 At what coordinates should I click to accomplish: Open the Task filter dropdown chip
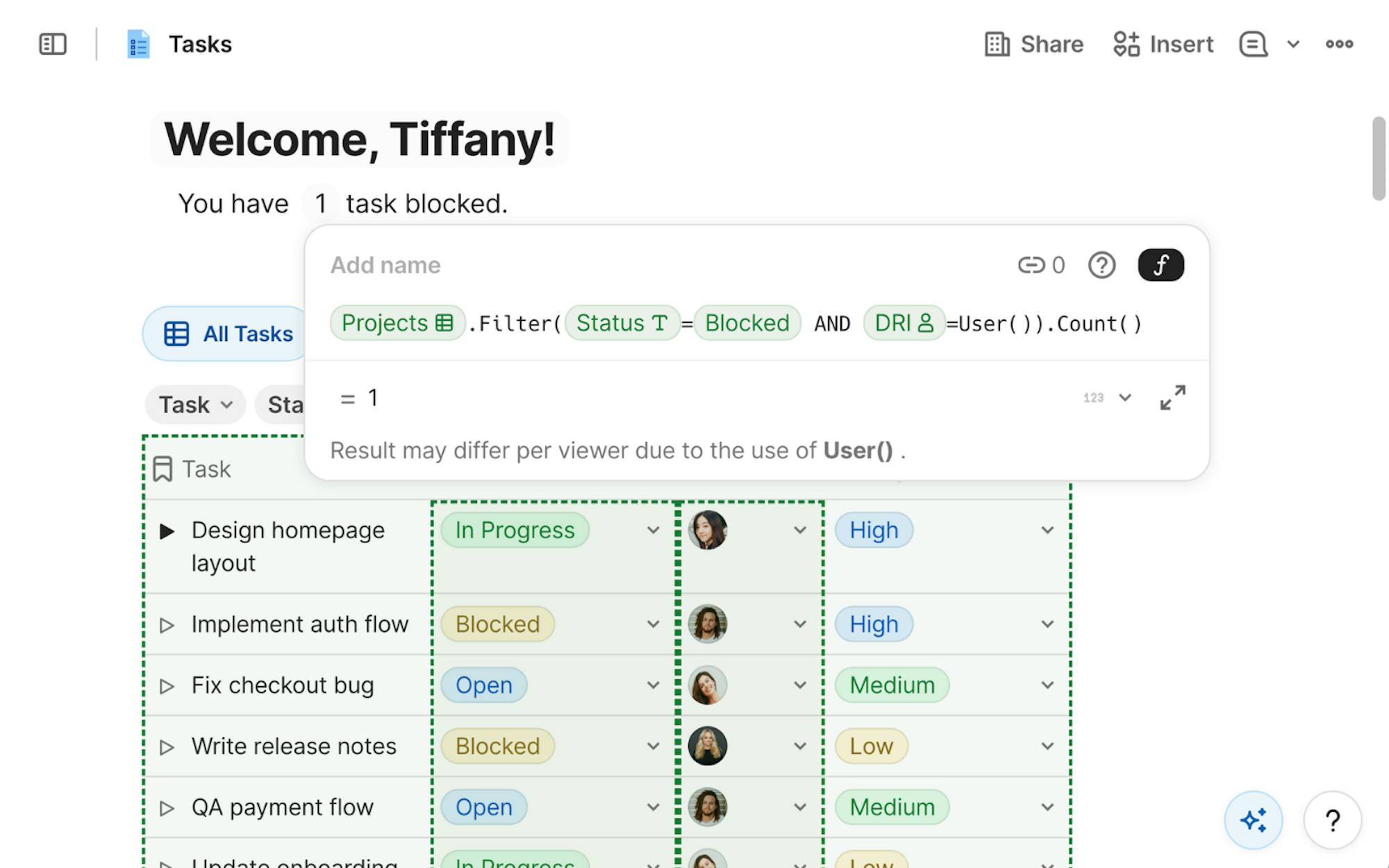[x=195, y=405]
